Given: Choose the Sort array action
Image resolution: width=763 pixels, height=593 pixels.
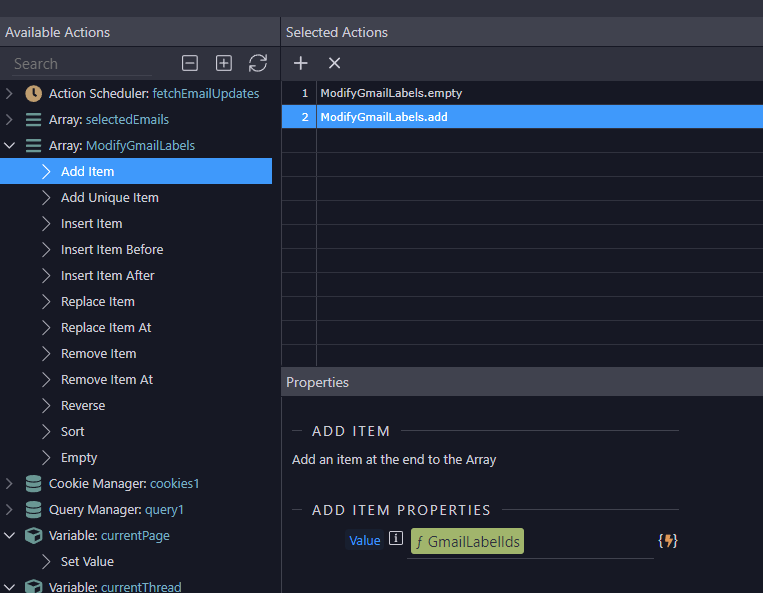Looking at the screenshot, I should coord(72,431).
